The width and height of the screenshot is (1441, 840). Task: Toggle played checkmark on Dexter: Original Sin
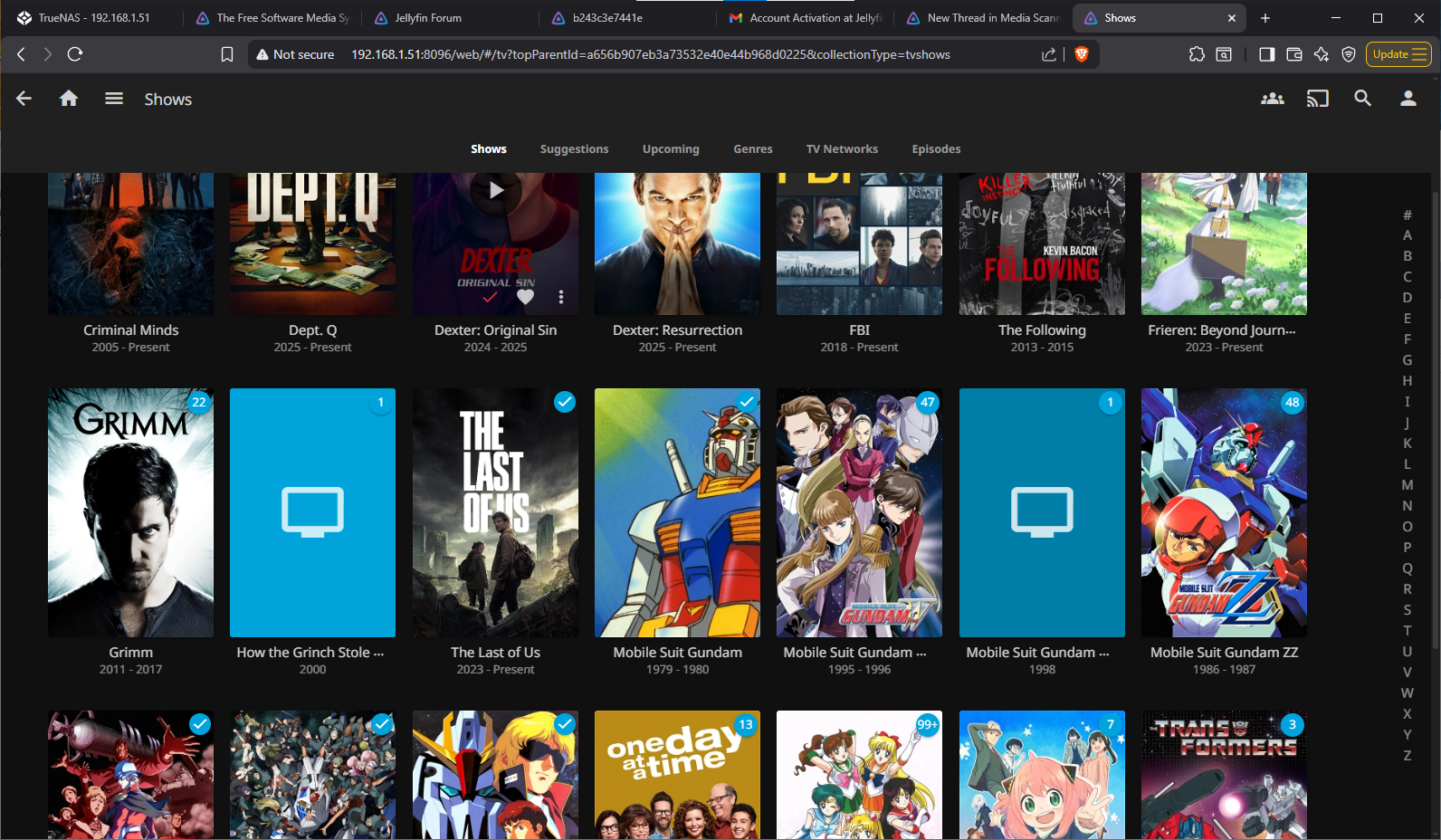coord(490,297)
